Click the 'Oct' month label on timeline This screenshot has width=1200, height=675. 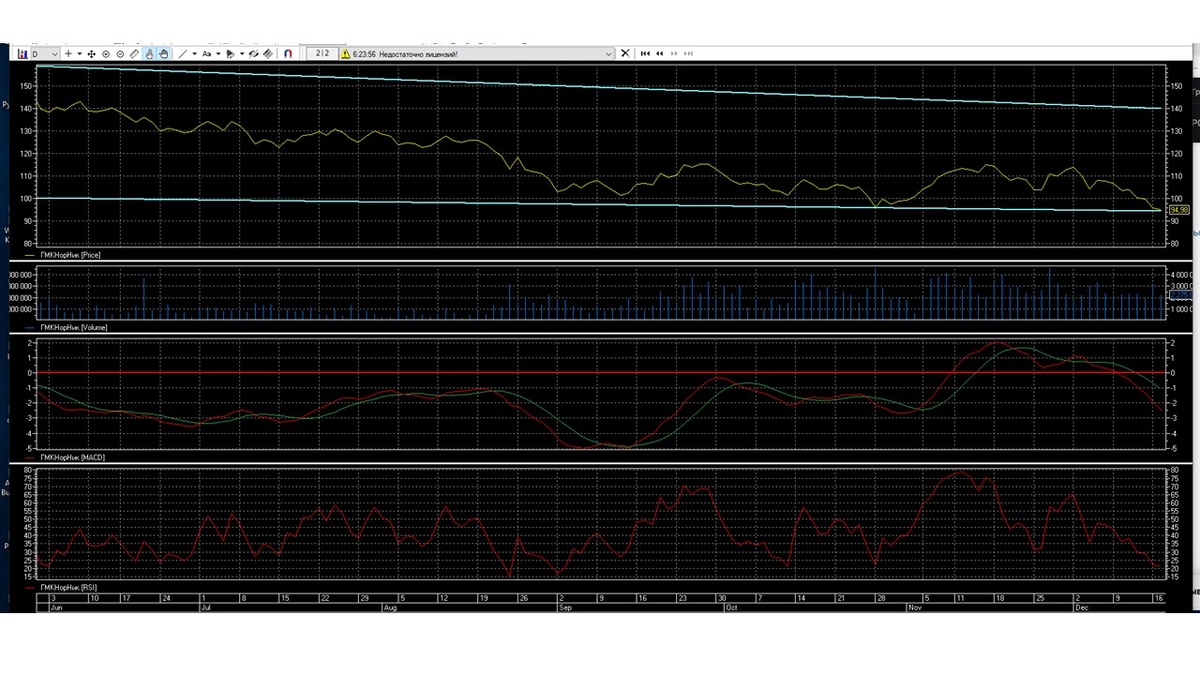[731, 607]
